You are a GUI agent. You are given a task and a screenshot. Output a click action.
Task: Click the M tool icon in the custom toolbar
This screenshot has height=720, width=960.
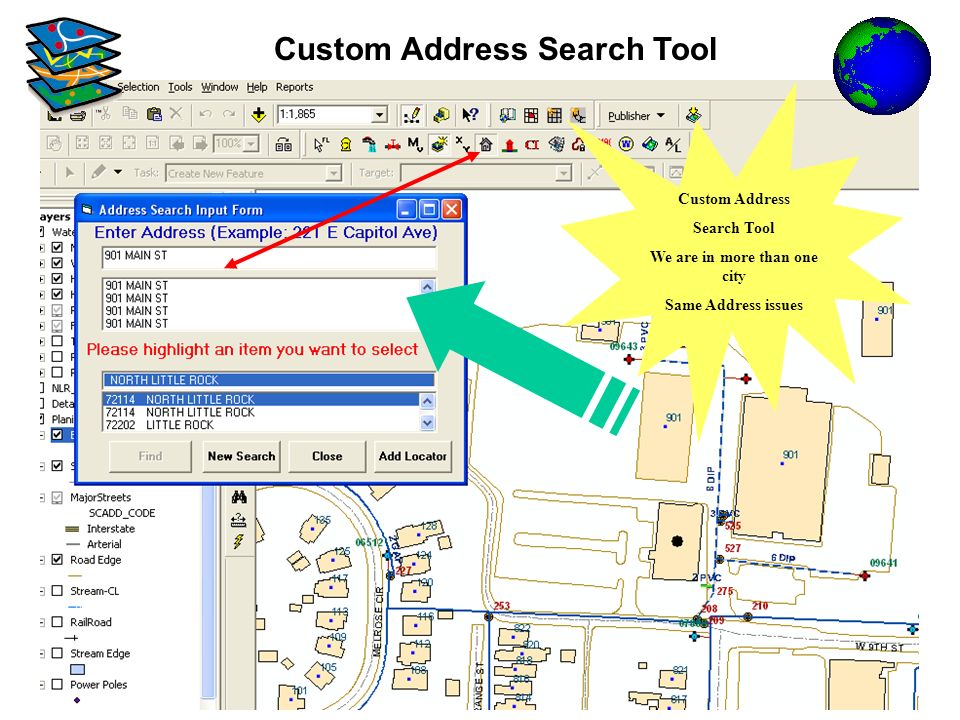click(415, 144)
